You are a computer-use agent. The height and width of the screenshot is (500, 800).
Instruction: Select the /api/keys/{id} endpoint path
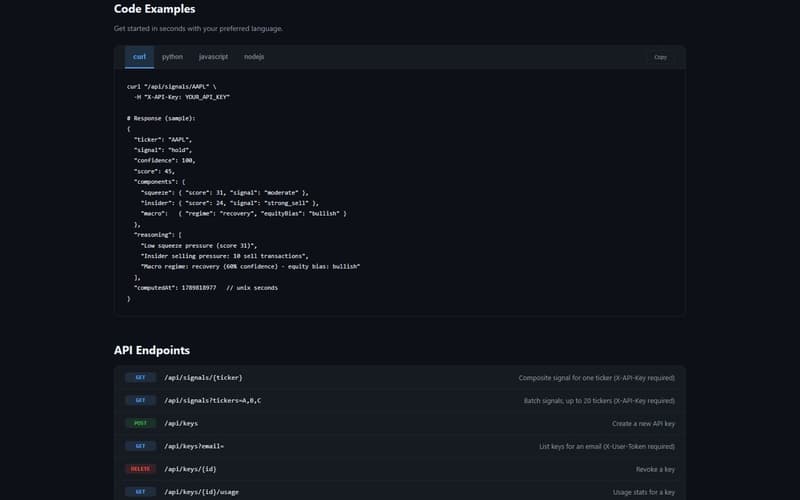click(190, 469)
